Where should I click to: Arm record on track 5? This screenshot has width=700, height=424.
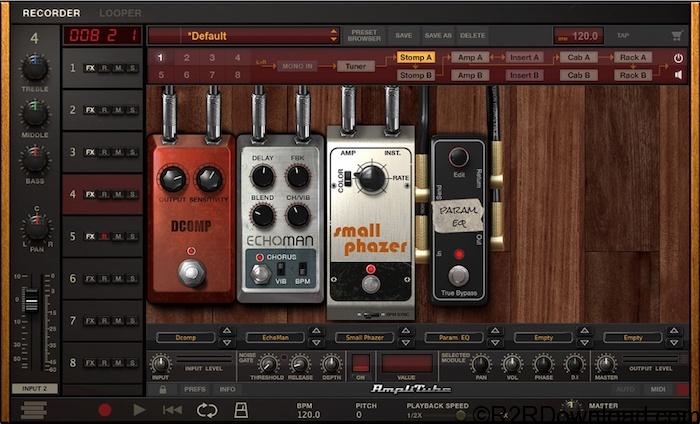[104, 237]
